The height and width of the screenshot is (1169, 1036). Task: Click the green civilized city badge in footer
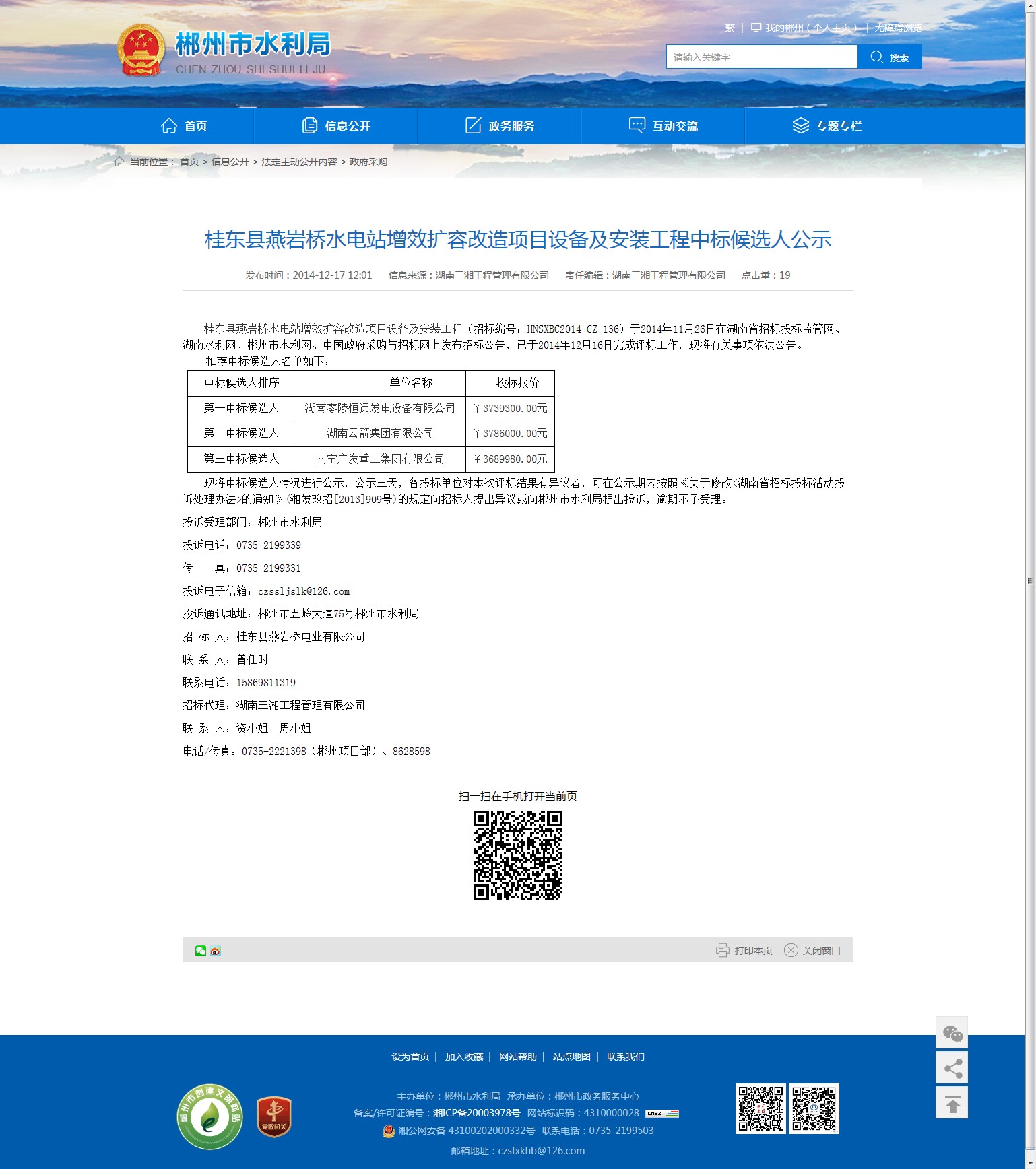[210, 1116]
